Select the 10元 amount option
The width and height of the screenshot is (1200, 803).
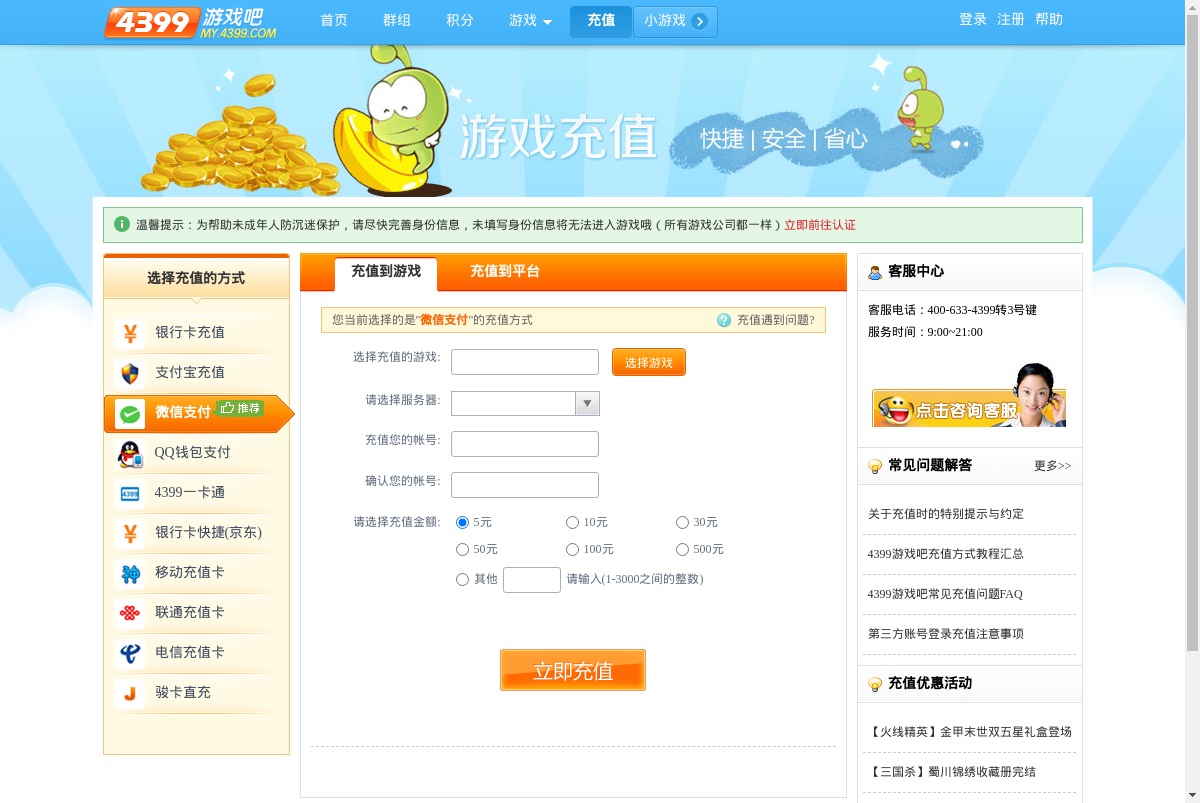pos(572,522)
